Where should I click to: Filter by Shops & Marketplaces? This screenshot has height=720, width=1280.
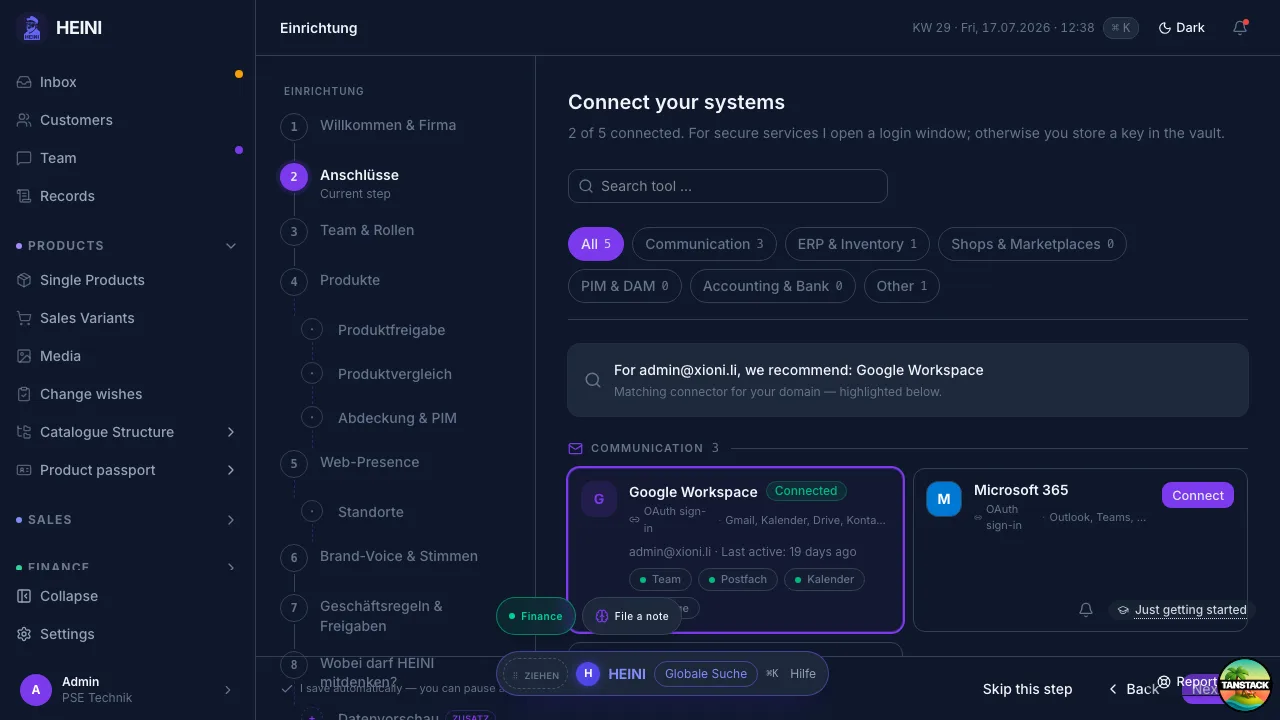(x=1032, y=244)
